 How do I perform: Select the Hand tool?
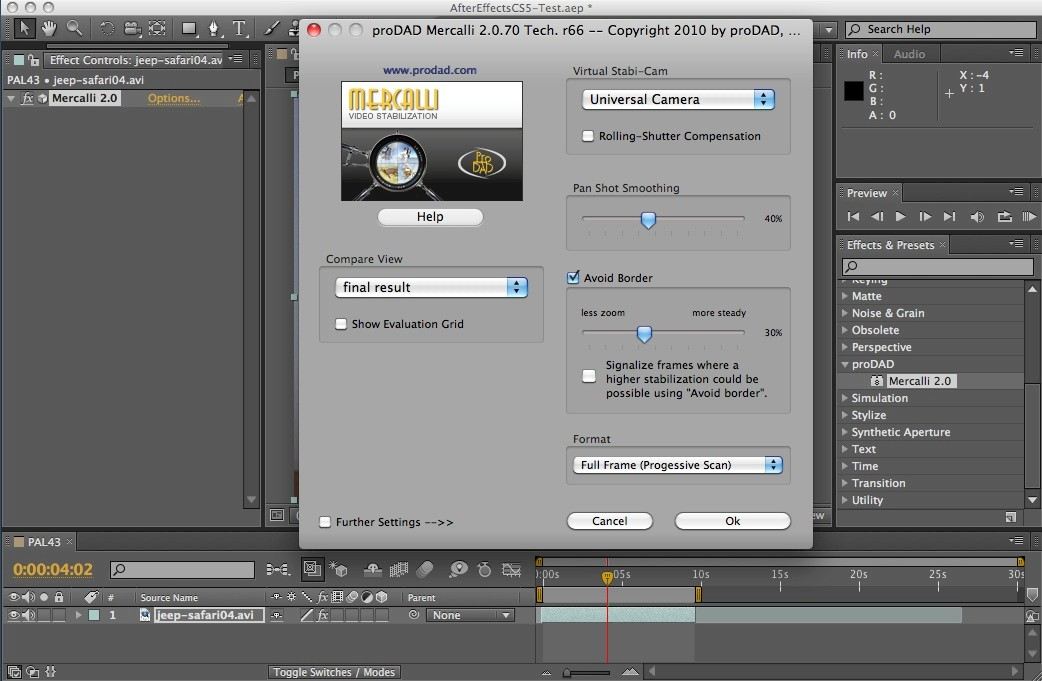[x=49, y=29]
